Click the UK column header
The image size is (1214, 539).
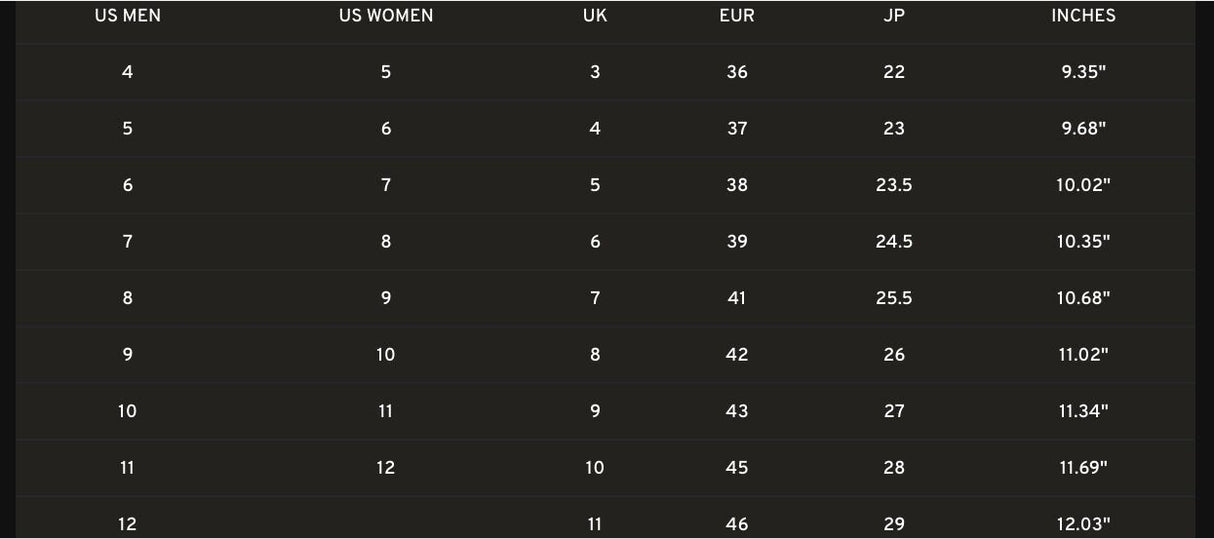[595, 16]
